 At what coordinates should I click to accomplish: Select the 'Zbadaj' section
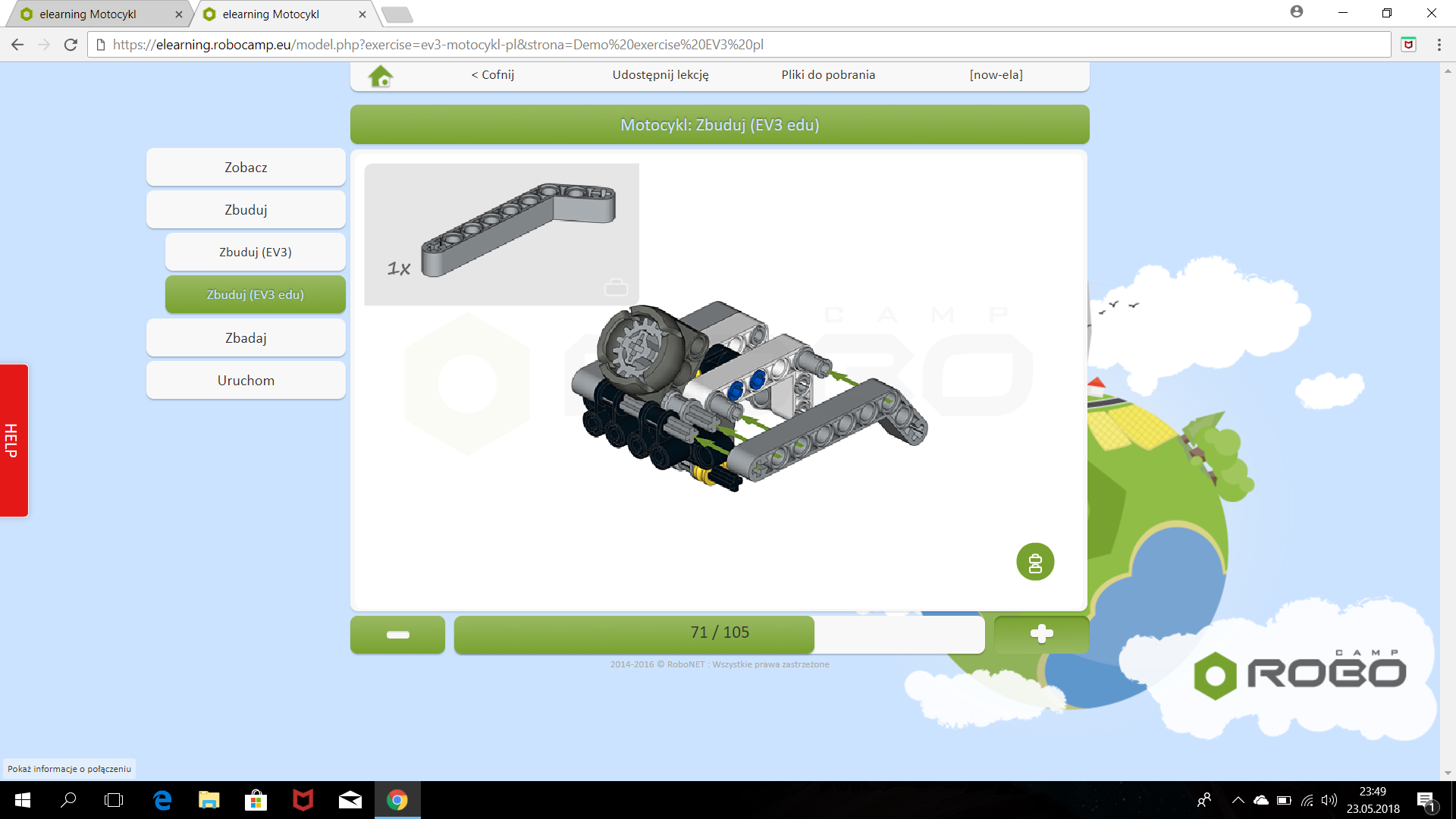(246, 337)
